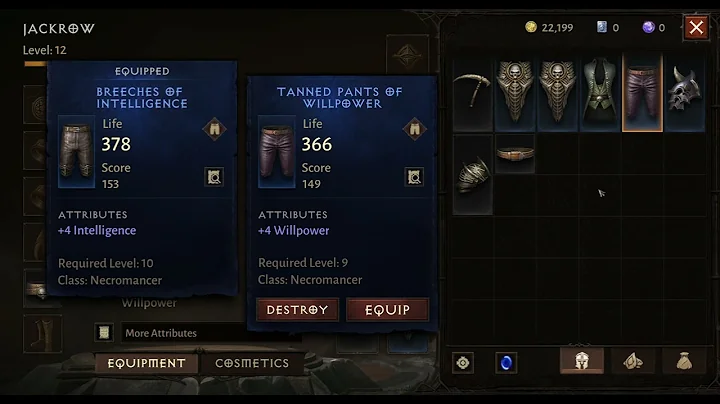Switch to the helmet equipment inventory tab
Screen dimensions: 720x404
pyautogui.click(x=582, y=360)
